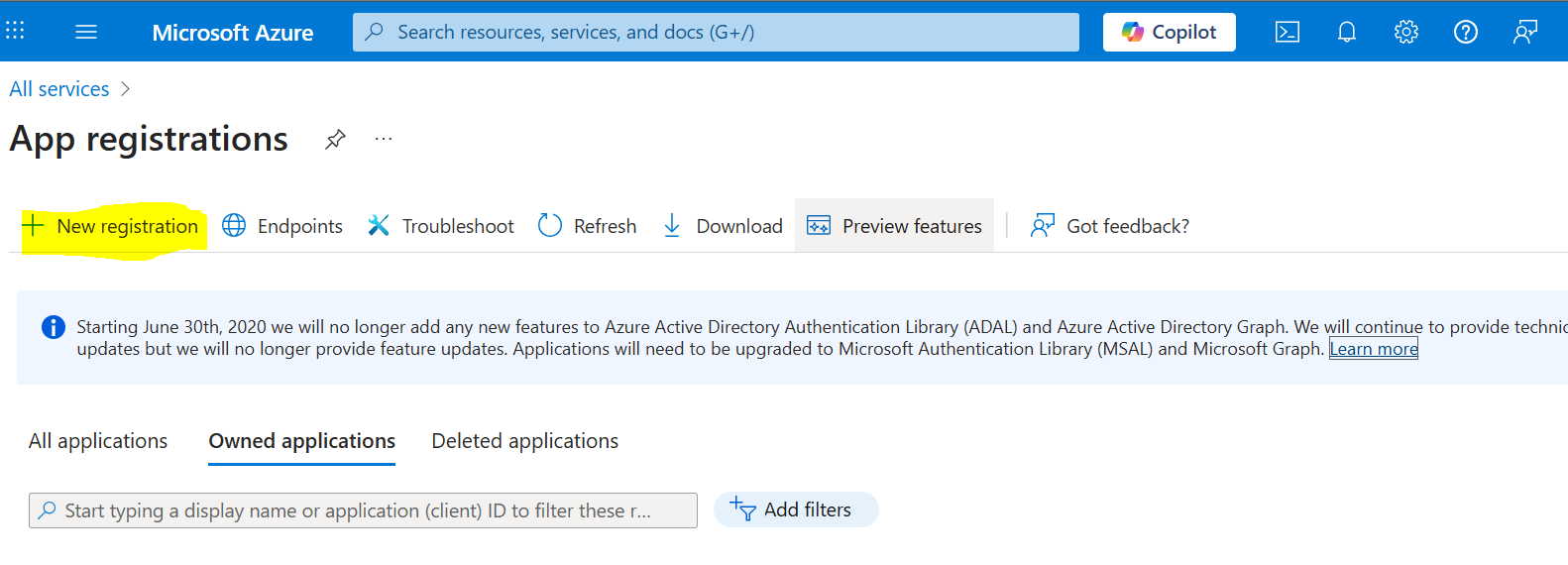Click New registration
Viewport: 1568px width, 565px height.
point(110,226)
